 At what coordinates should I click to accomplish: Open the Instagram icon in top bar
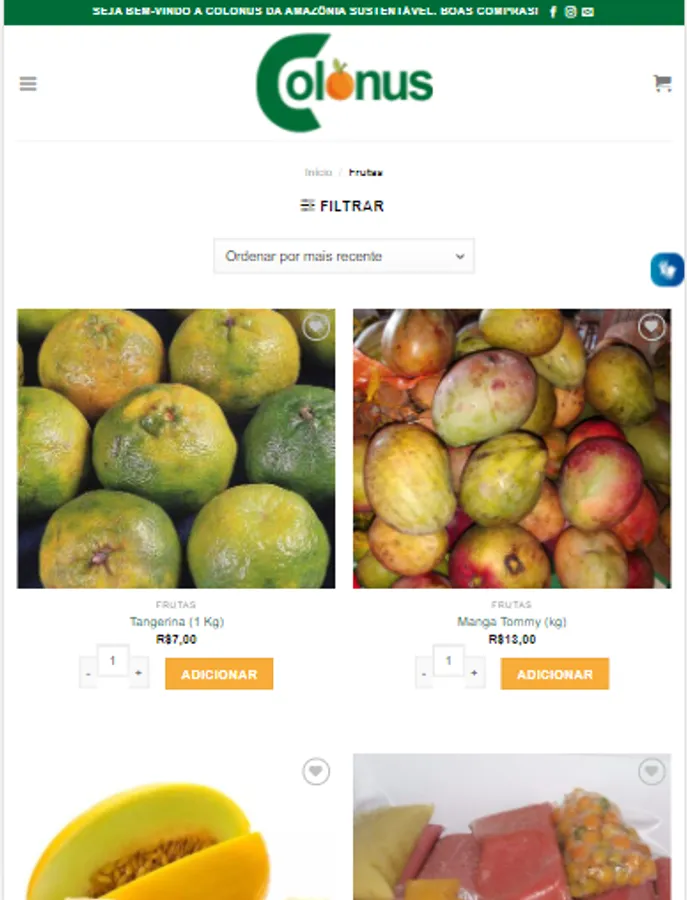[570, 12]
